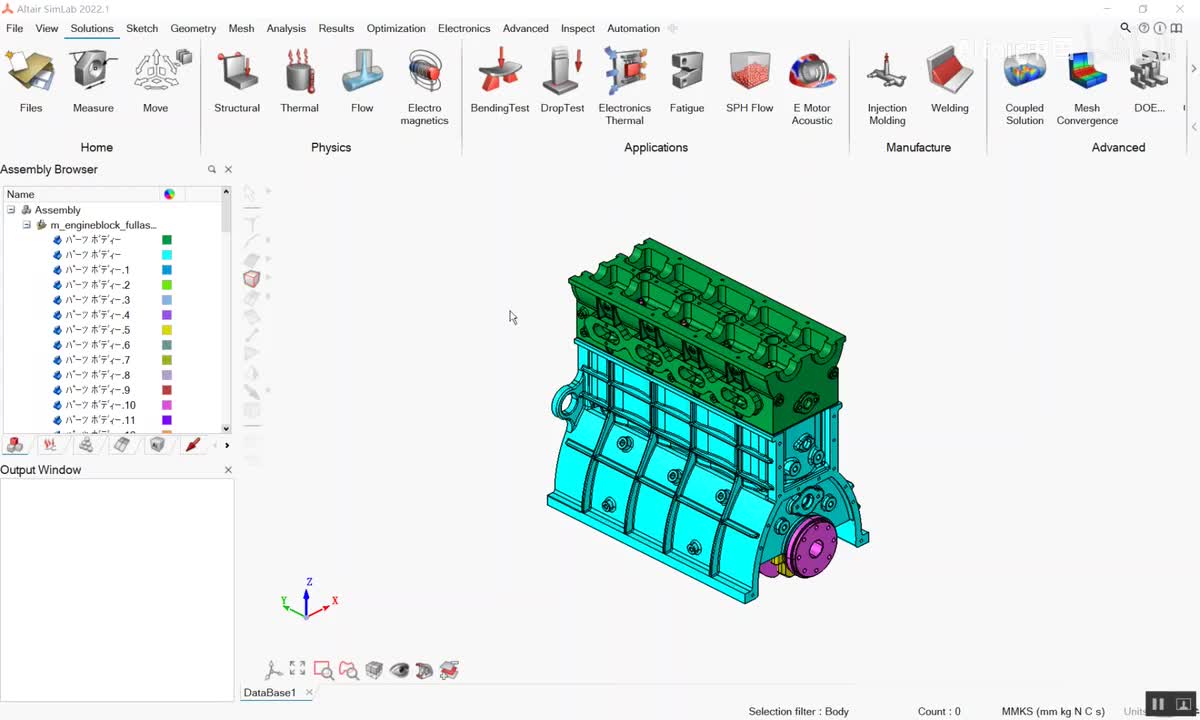Viewport: 1200px width, 720px height.
Task: Launch the Mesh Convergence tool
Action: coord(1087,88)
